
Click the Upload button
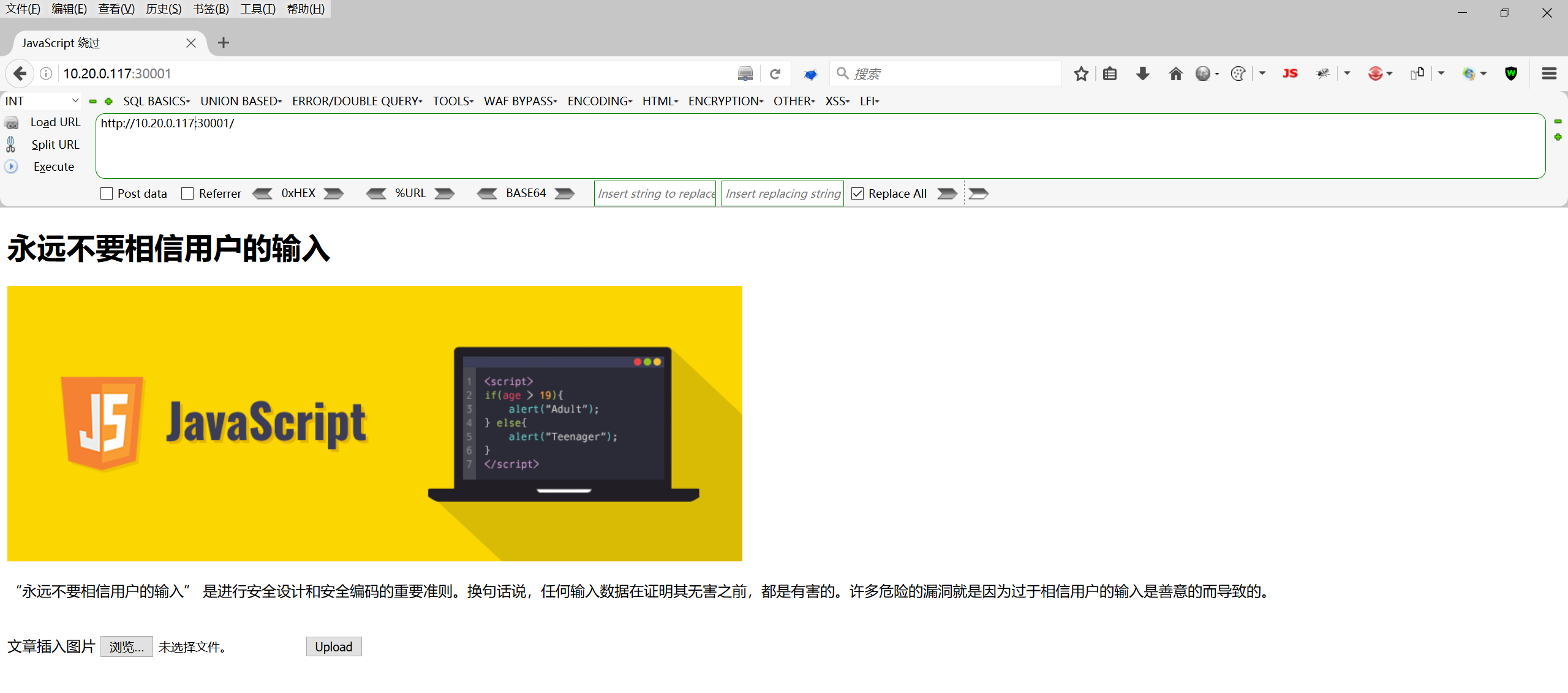334,646
